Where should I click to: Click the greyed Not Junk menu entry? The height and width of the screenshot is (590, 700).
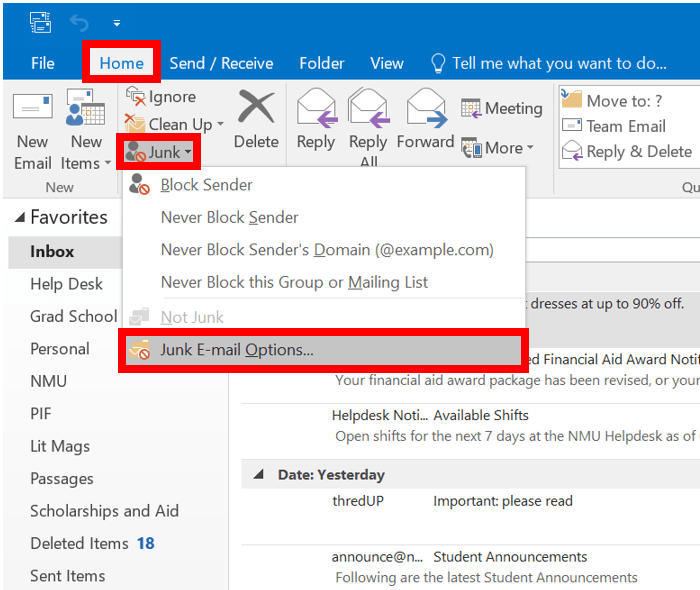click(x=324, y=317)
